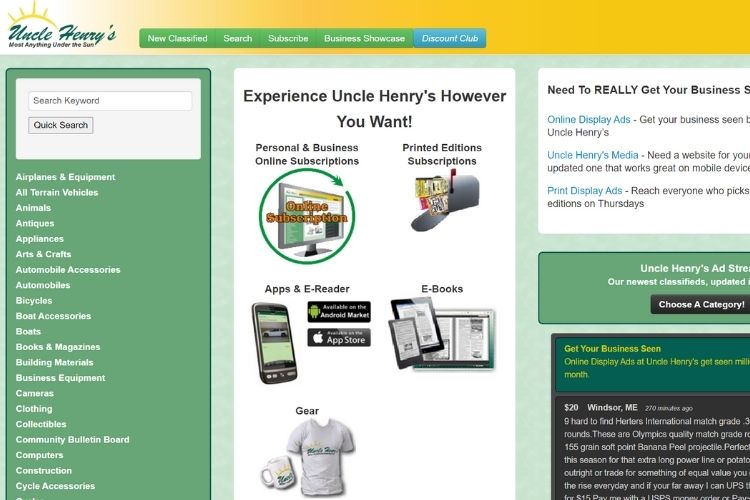Select the Animals category
Screen dimensions: 750x500
click(33, 208)
